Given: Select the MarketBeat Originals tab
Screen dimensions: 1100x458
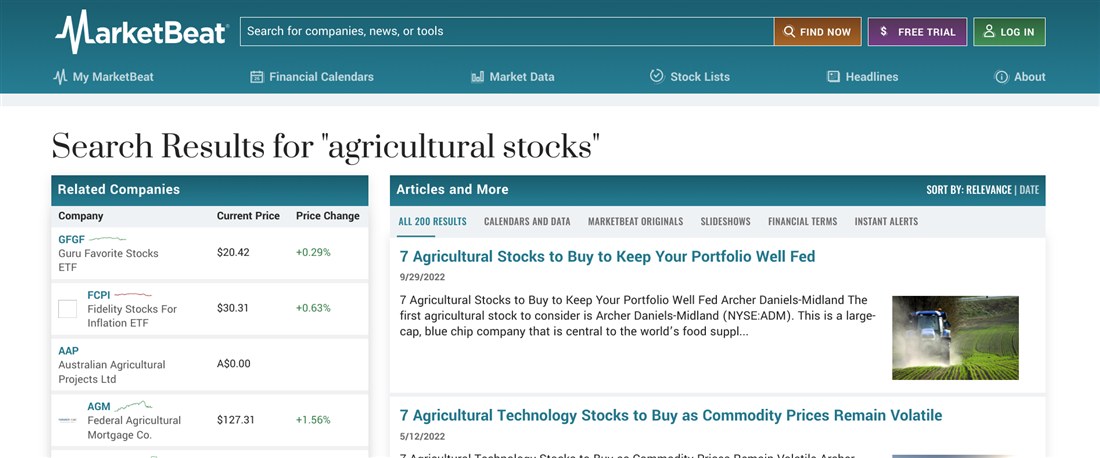Looking at the screenshot, I should pos(635,221).
